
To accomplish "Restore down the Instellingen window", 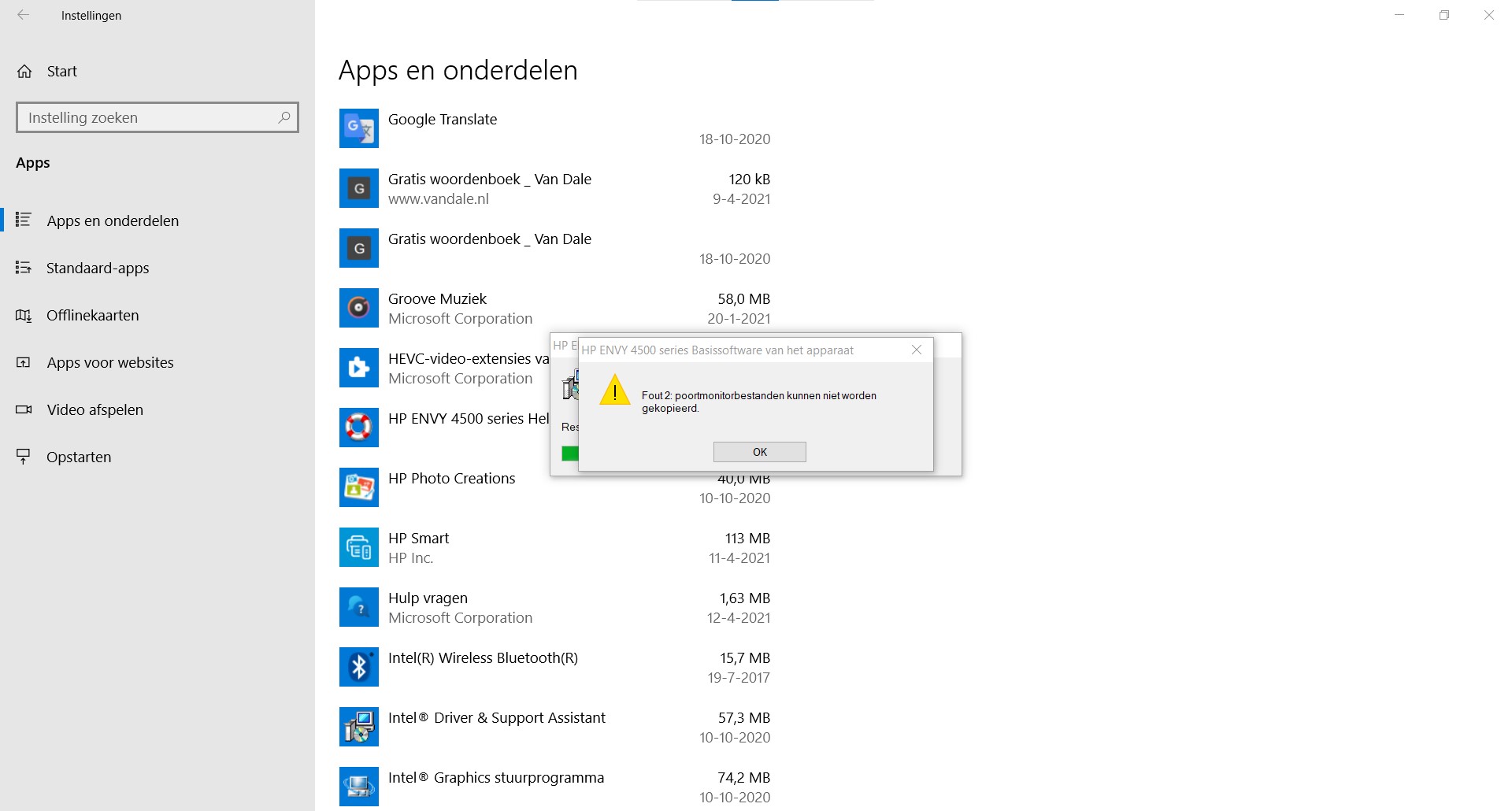I will pyautogui.click(x=1444, y=15).
